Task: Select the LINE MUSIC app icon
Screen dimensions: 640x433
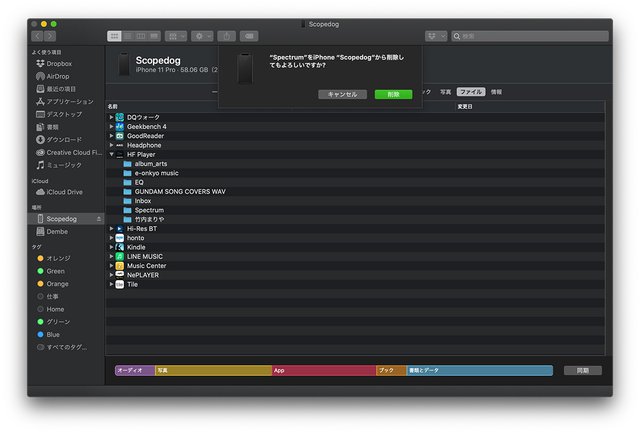Action: coord(119,256)
